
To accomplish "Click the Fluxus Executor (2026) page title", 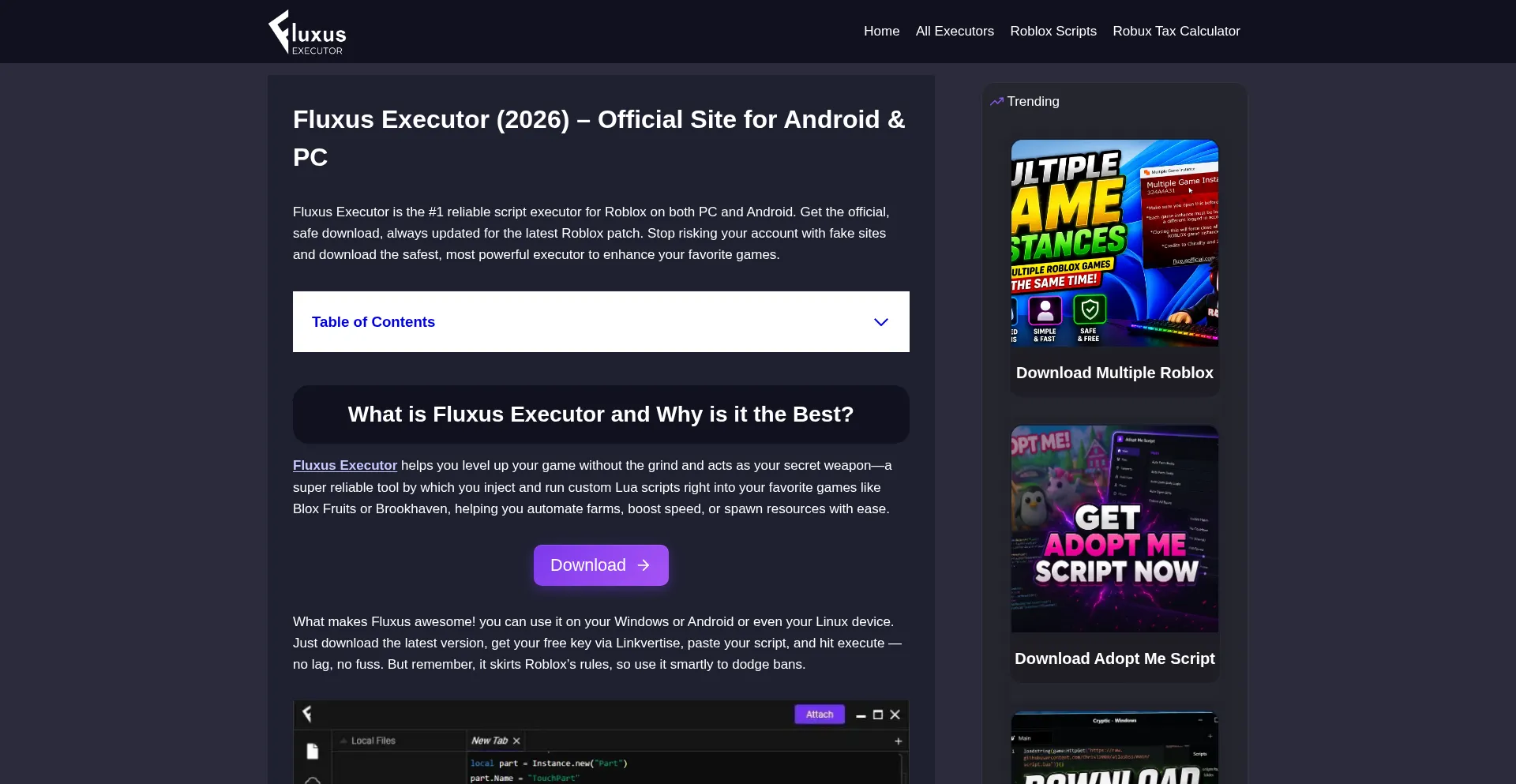I will point(601,138).
